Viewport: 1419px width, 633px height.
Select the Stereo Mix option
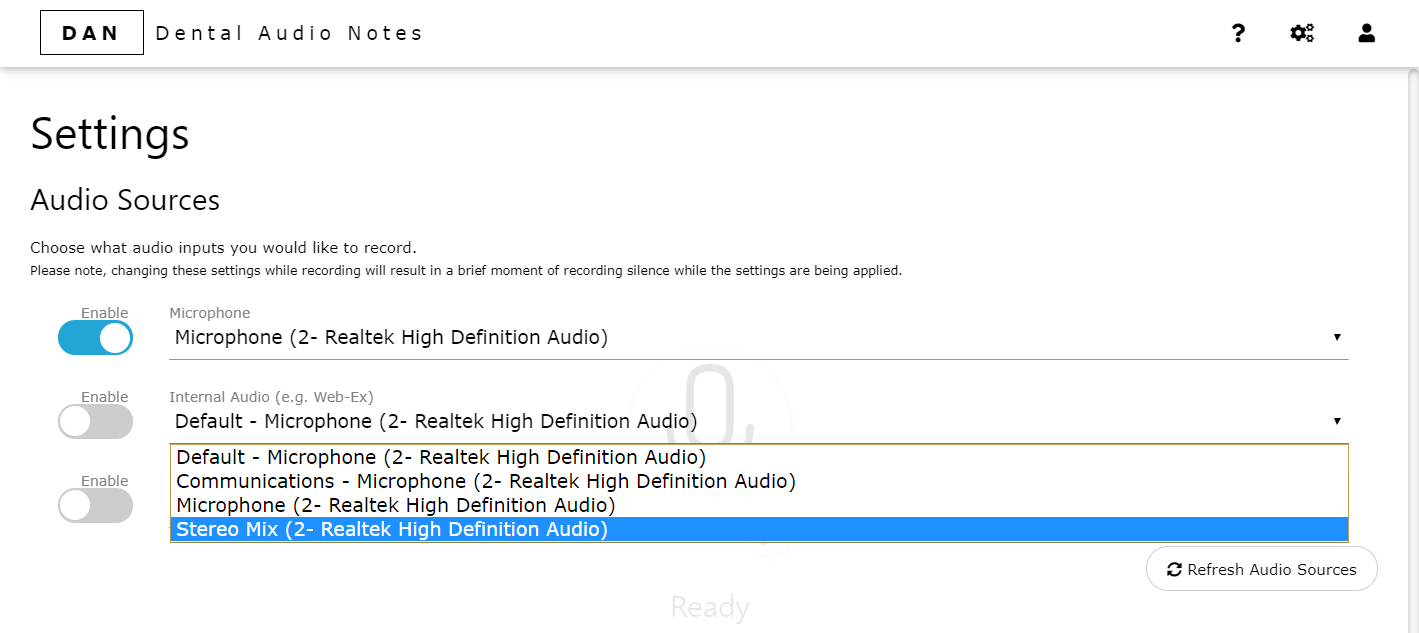[392, 530]
